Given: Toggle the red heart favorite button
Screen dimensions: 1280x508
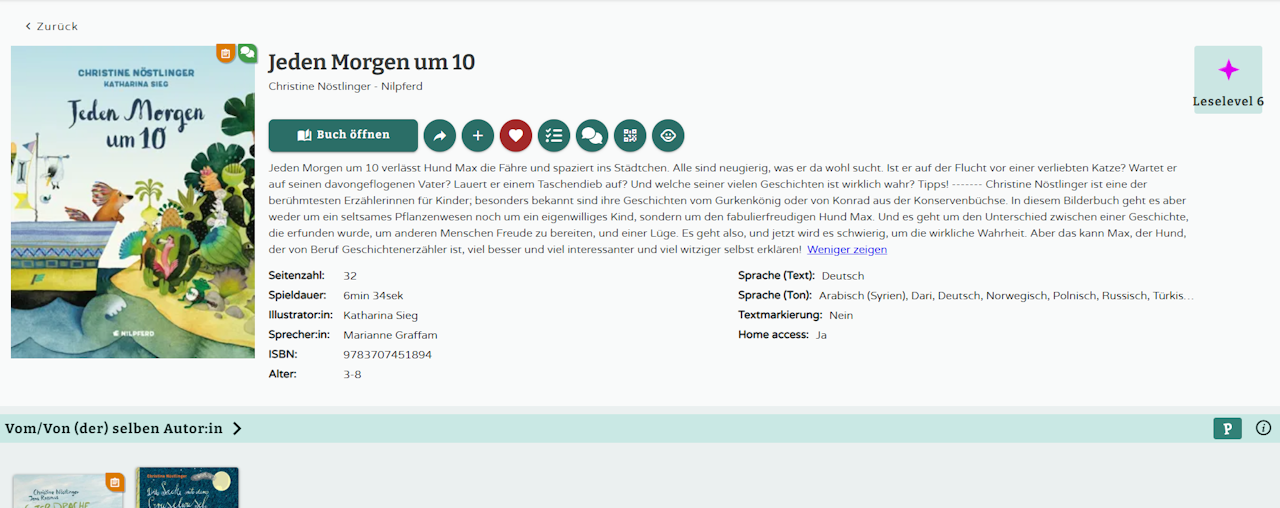Looking at the screenshot, I should [516, 135].
